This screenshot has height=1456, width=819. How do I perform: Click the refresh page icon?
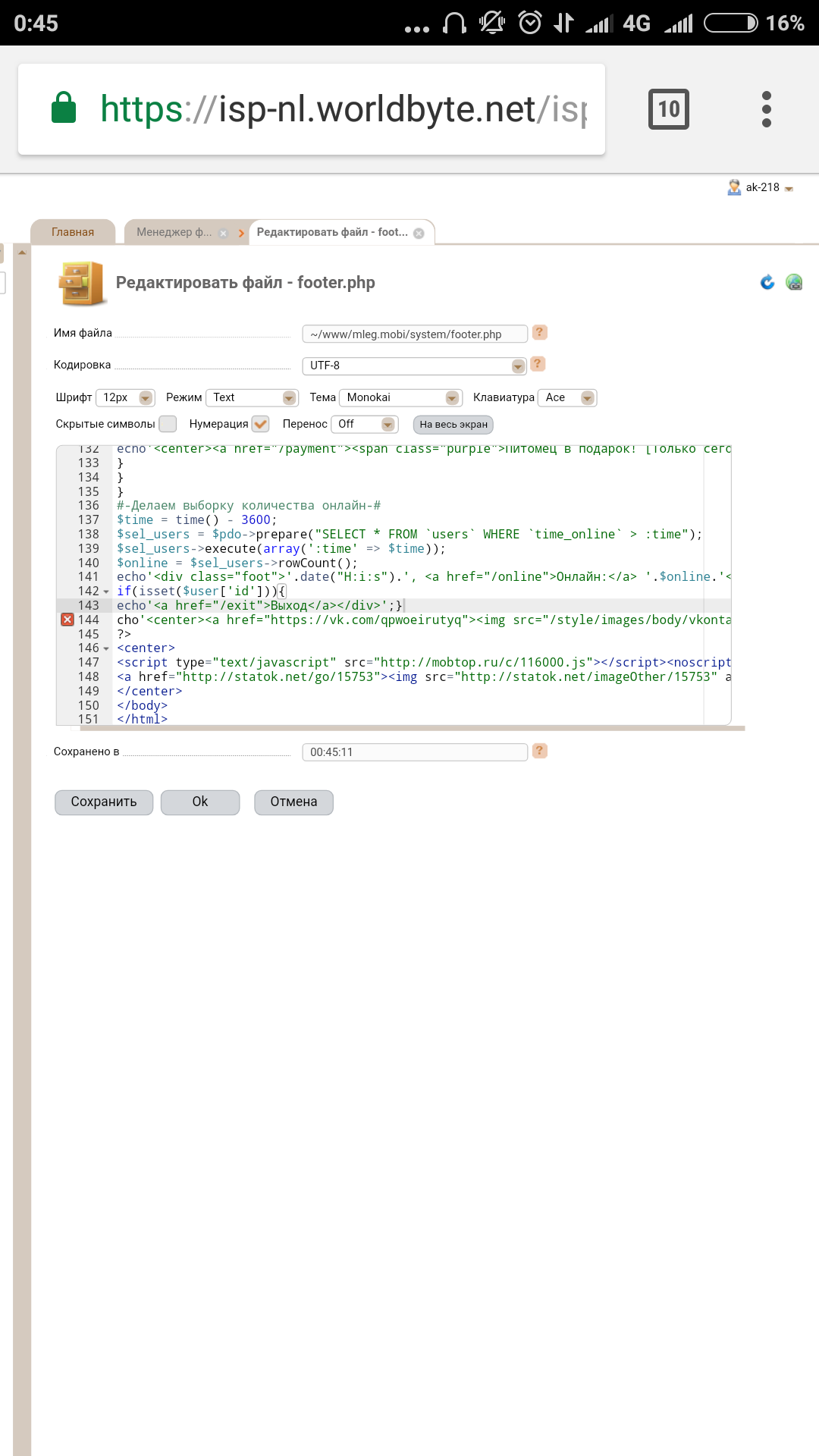[767, 282]
